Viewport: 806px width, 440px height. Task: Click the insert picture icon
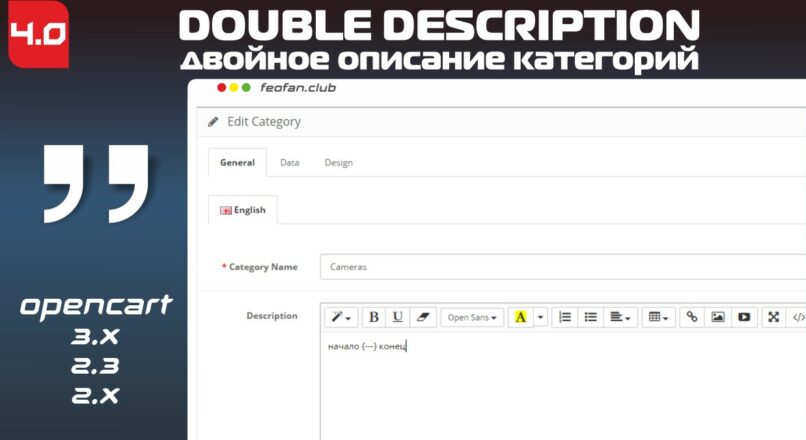(718, 317)
